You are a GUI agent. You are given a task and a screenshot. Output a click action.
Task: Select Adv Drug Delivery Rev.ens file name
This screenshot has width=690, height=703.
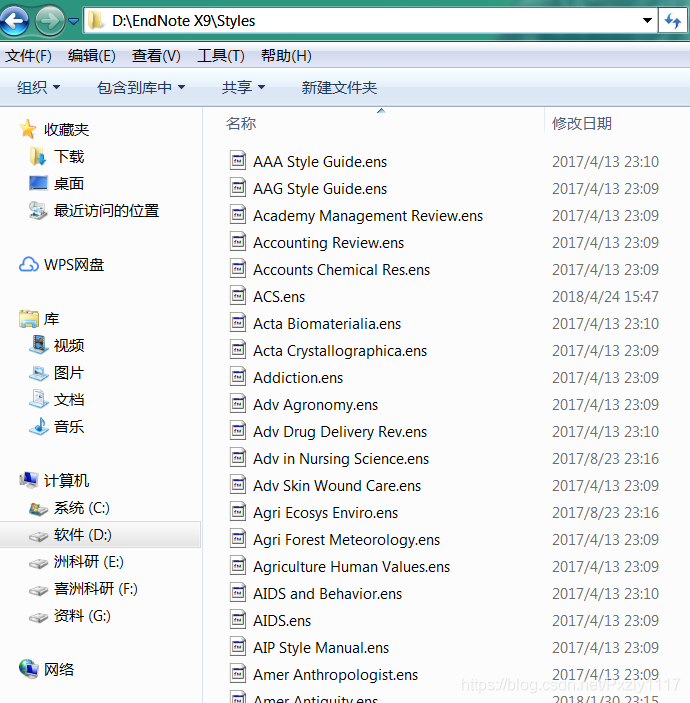pyautogui.click(x=340, y=432)
